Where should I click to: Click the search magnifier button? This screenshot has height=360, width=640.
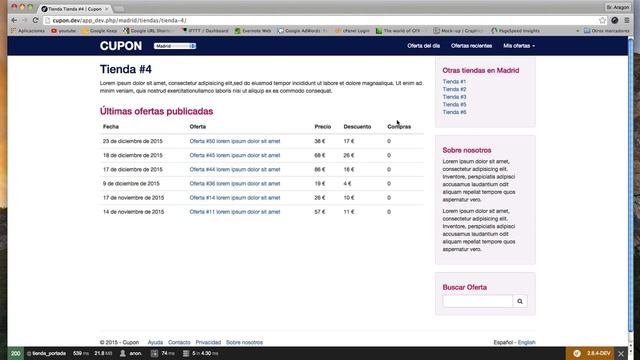[520, 301]
